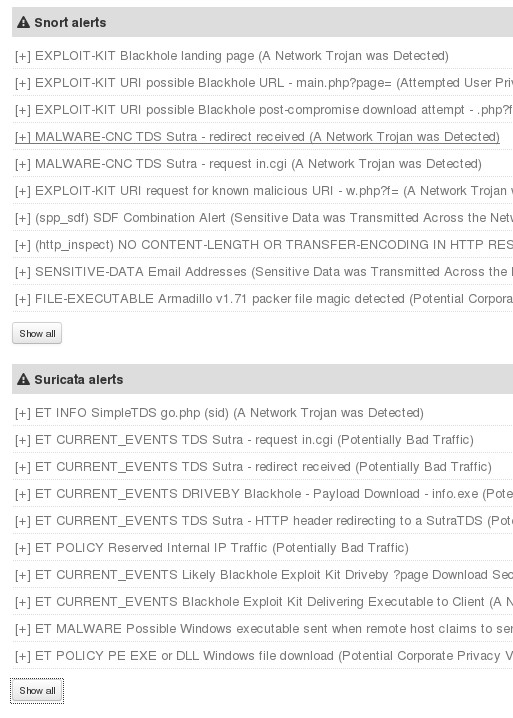Show all Suricata alerts

(37, 691)
